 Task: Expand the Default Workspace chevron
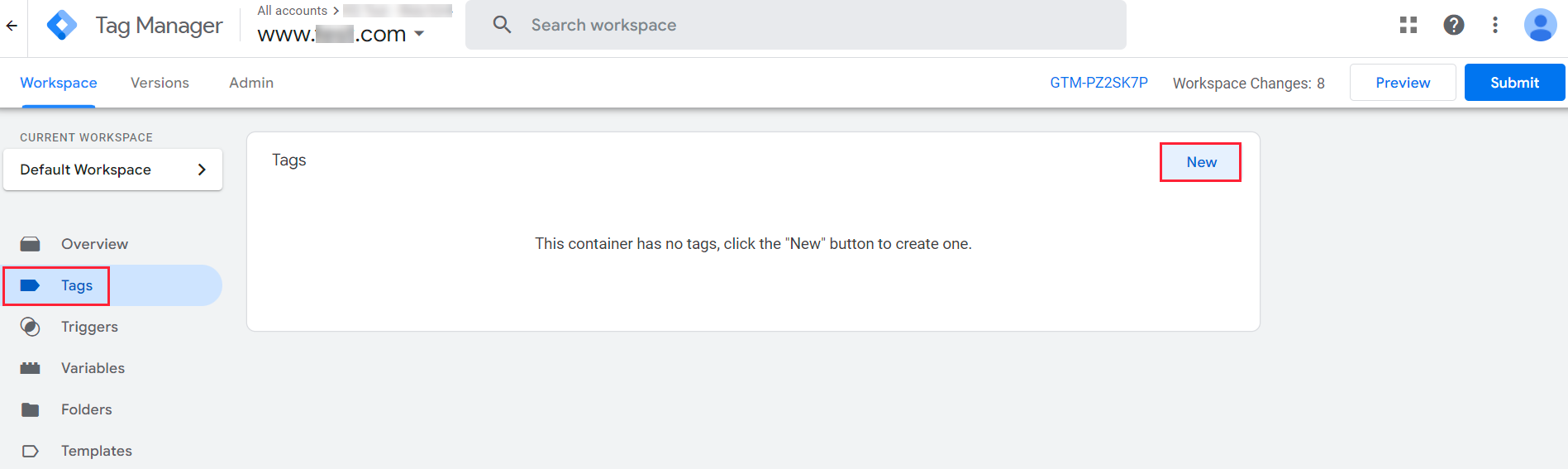click(202, 170)
